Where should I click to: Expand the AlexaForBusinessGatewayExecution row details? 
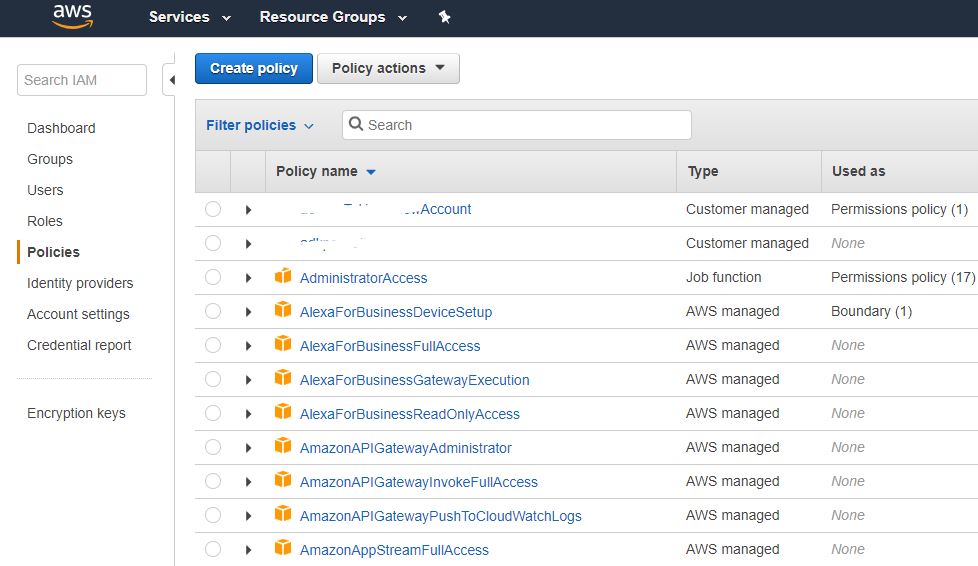click(x=248, y=380)
